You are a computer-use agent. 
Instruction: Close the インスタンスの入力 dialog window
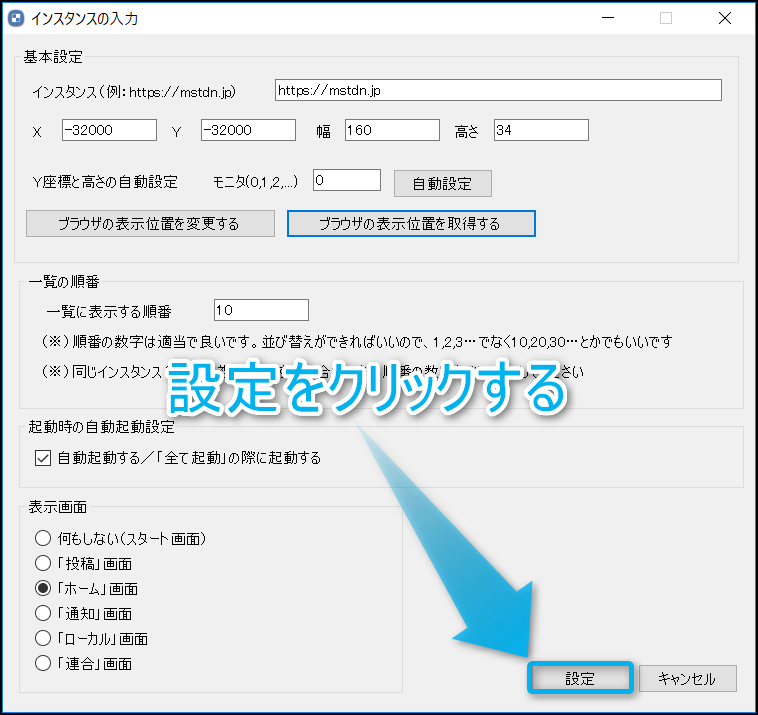coord(725,17)
